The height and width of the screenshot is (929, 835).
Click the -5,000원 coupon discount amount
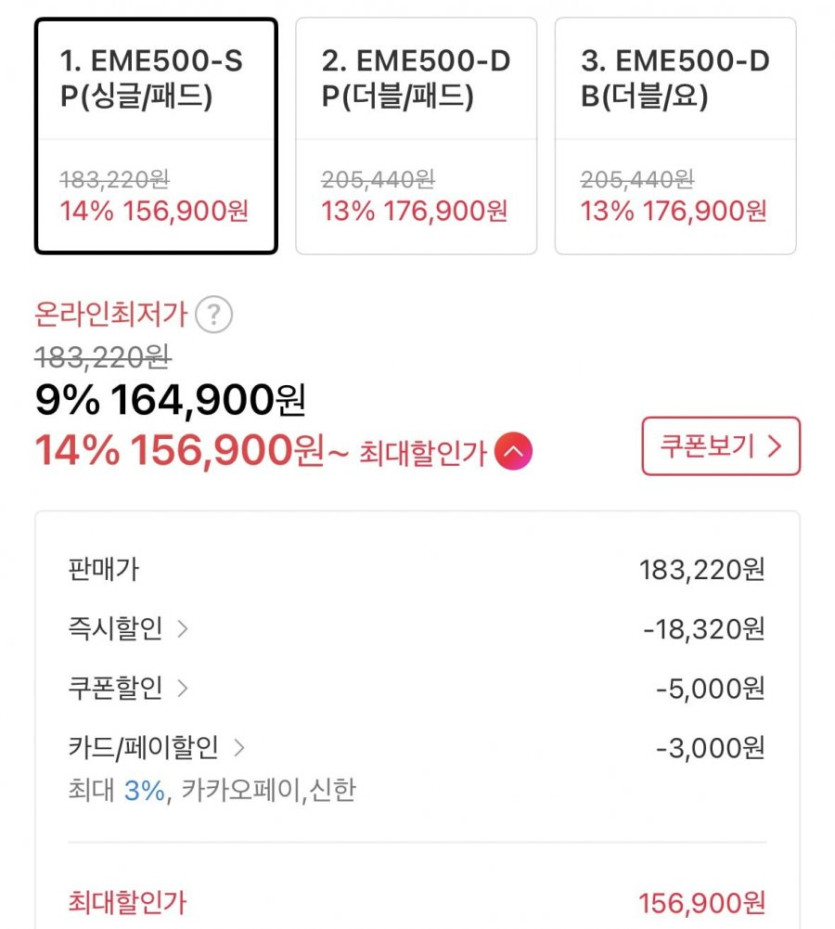tap(711, 688)
